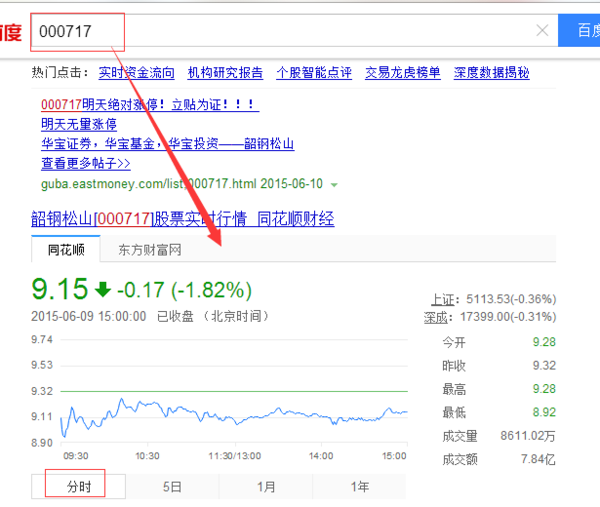Open the 机构研究报告 link
This screenshot has width=600, height=507.
pyautogui.click(x=225, y=73)
